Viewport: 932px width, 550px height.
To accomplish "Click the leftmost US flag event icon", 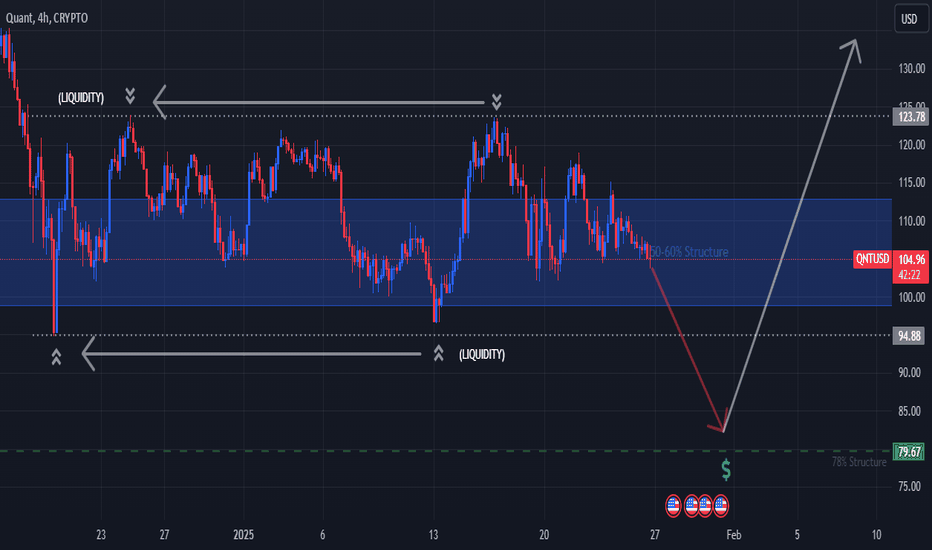I will point(673,504).
